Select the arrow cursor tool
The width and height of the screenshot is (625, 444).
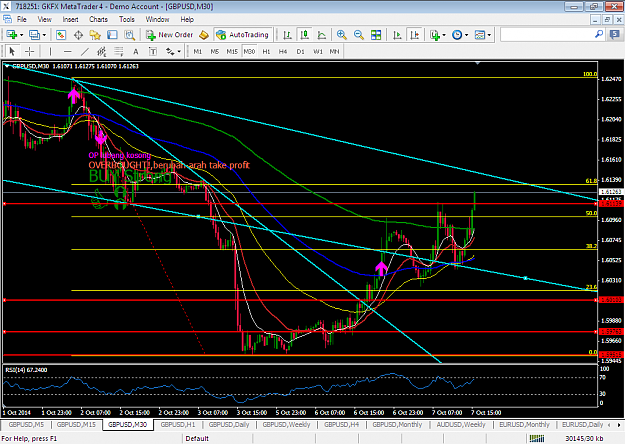(x=12, y=51)
